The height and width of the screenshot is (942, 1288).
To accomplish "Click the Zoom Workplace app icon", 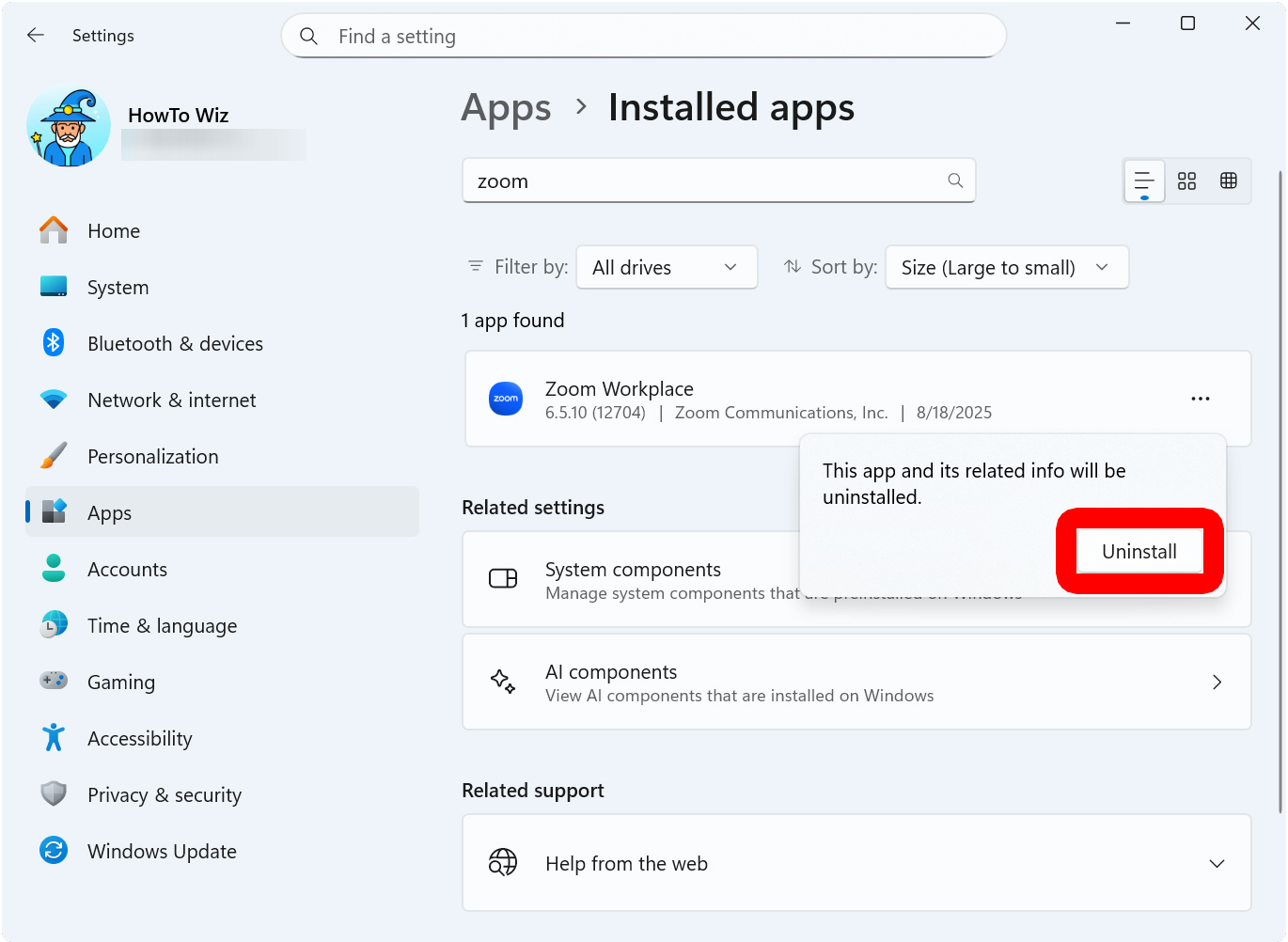I will (x=506, y=399).
